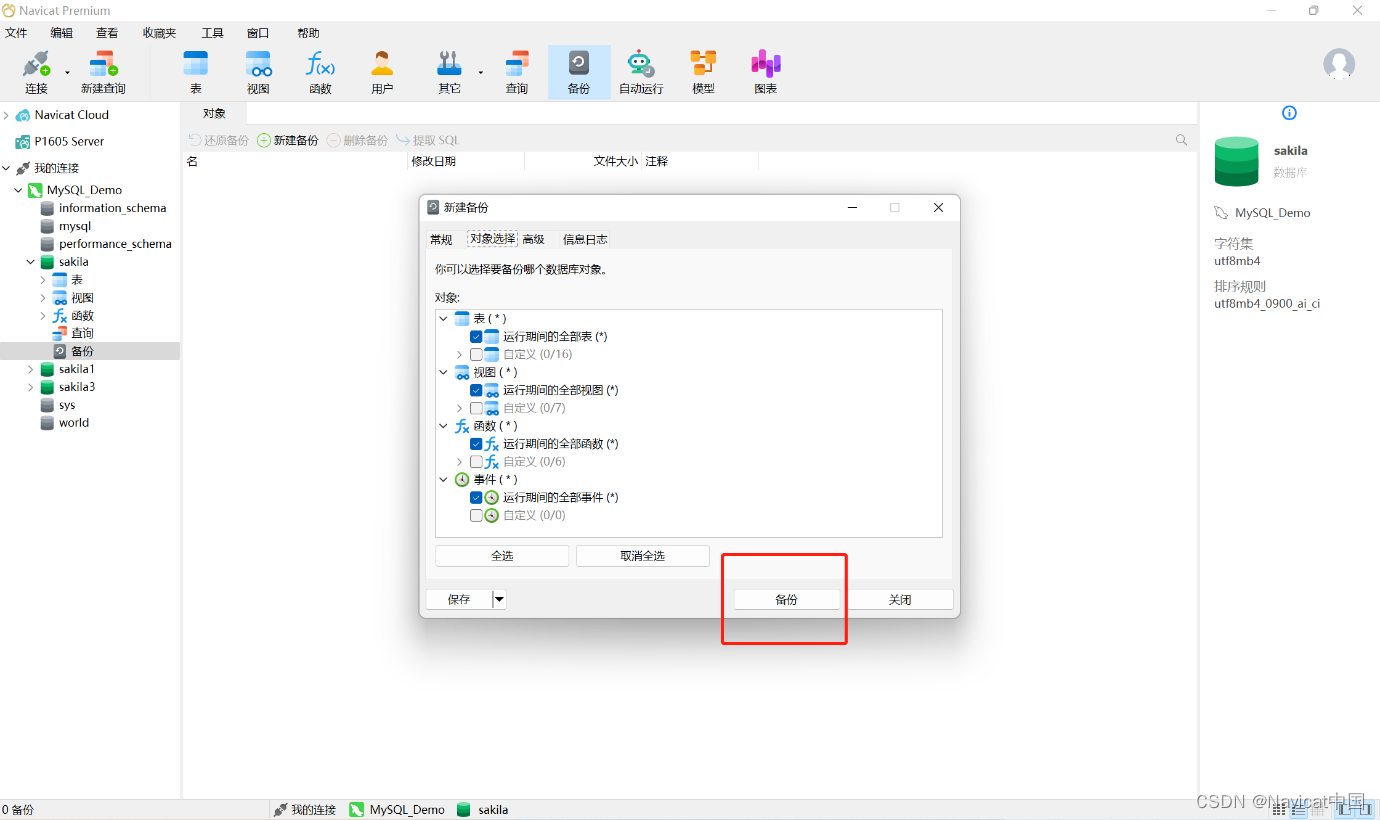Click the 其它 tools icon in the main toolbar
The width and height of the screenshot is (1380, 820).
click(449, 64)
